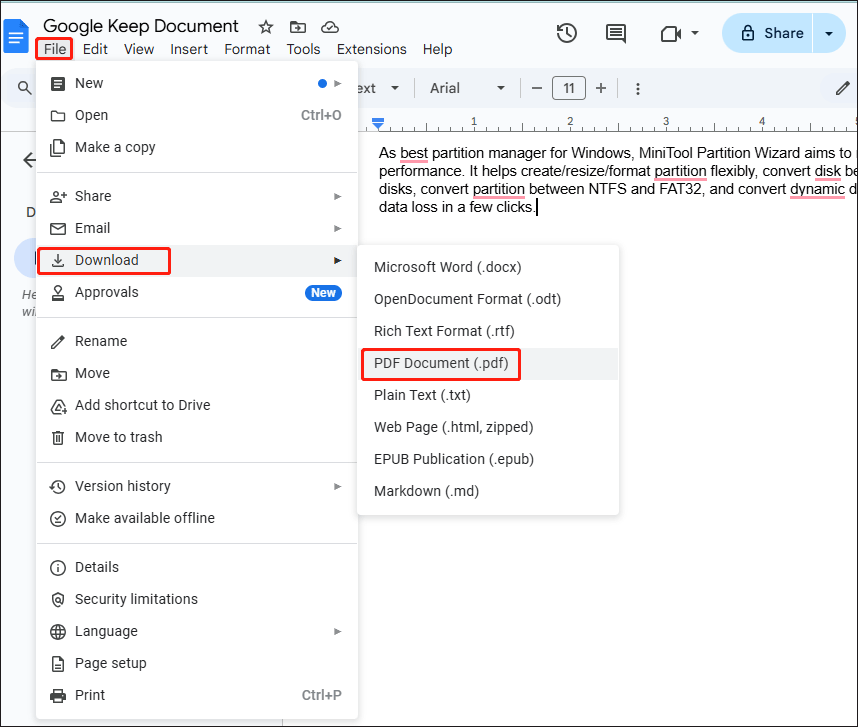Screen dimensions: 858x727
Task: Download as Microsoft Word (.docx)
Action: coord(488,267)
